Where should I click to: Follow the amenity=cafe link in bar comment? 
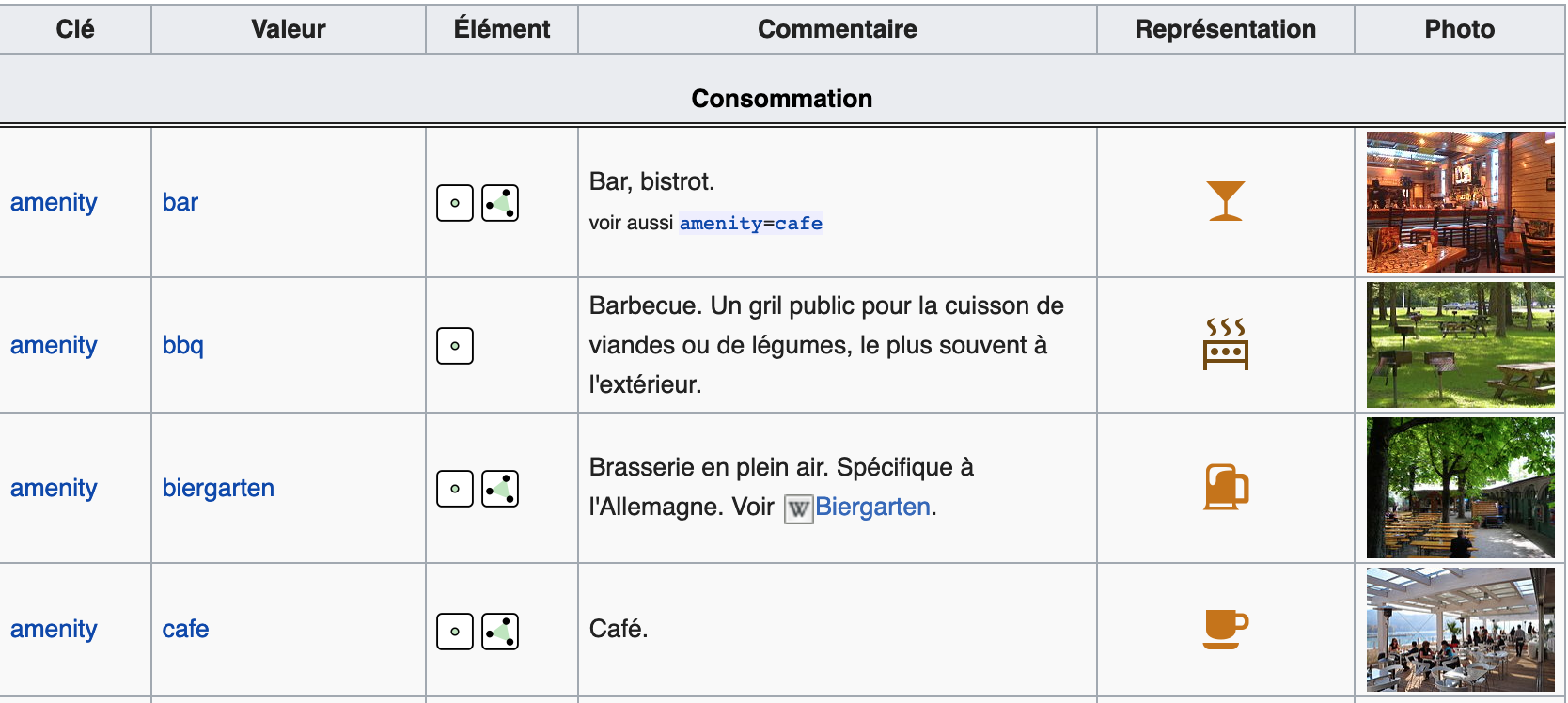pos(751,224)
